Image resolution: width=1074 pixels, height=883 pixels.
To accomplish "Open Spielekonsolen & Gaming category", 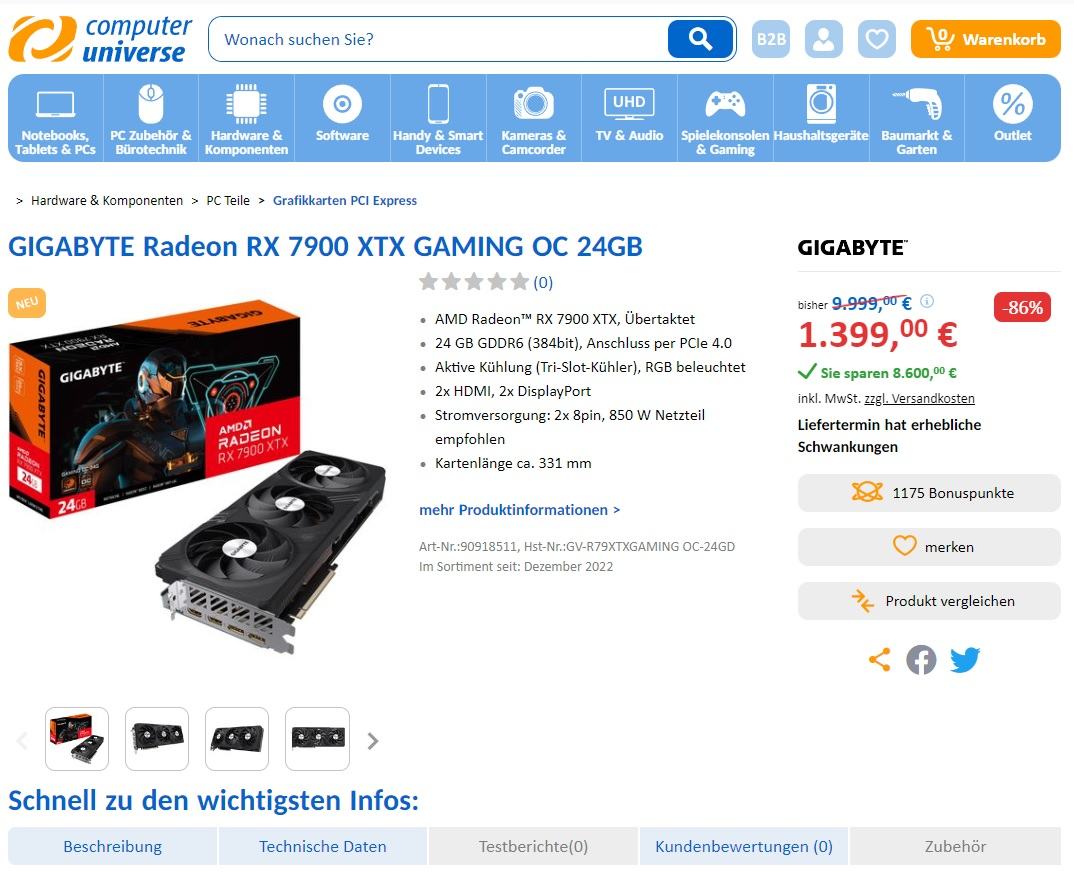I will (725, 118).
